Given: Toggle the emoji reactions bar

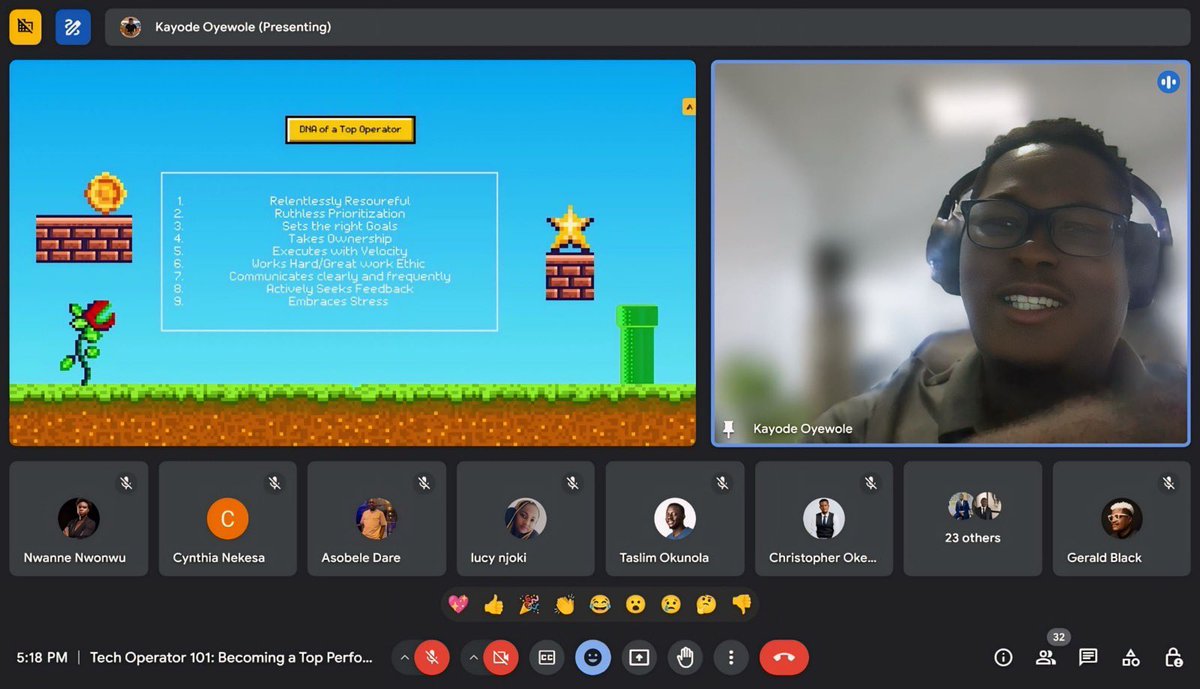Looking at the screenshot, I should pyautogui.click(x=593, y=657).
